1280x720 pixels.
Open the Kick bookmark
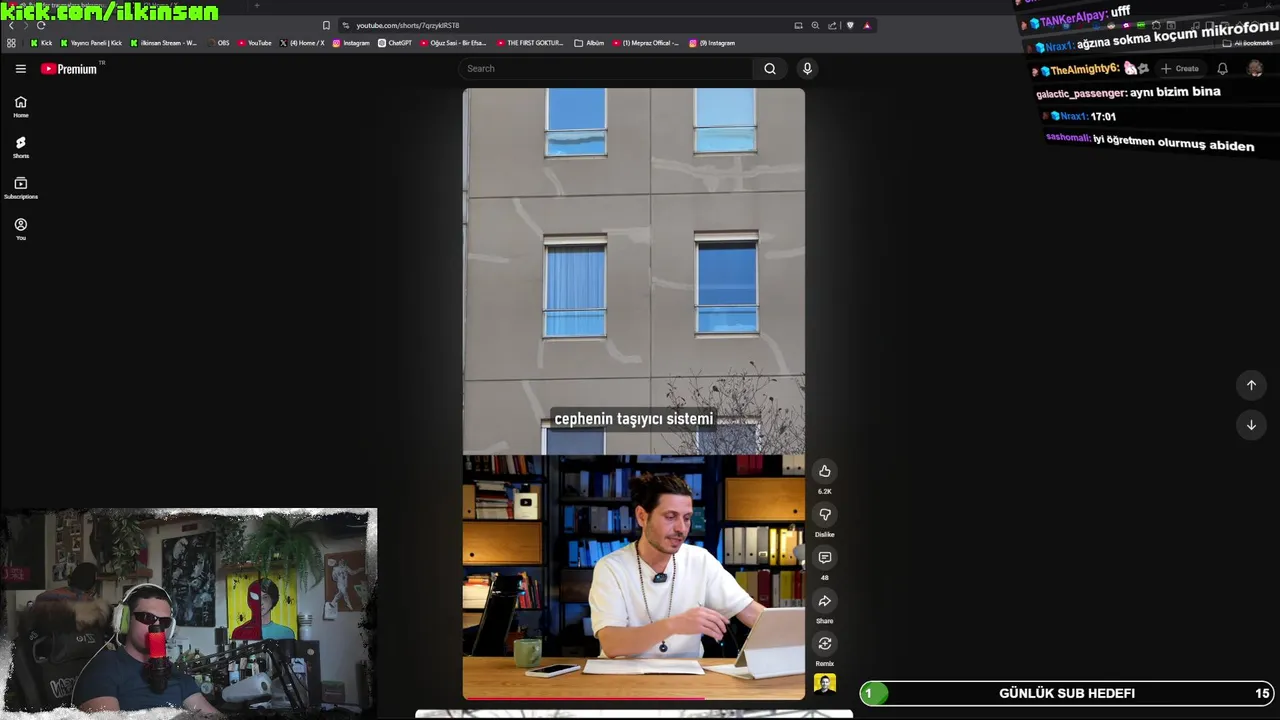41,43
